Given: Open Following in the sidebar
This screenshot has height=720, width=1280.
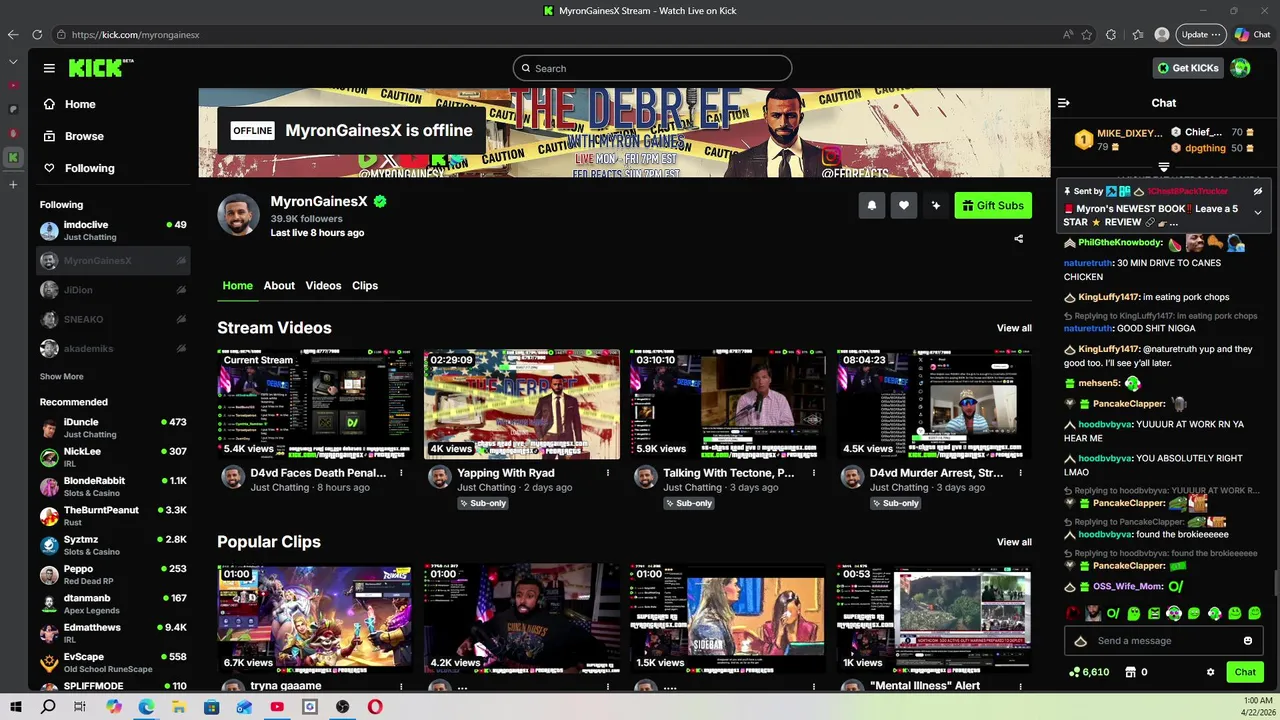Looking at the screenshot, I should [90, 168].
